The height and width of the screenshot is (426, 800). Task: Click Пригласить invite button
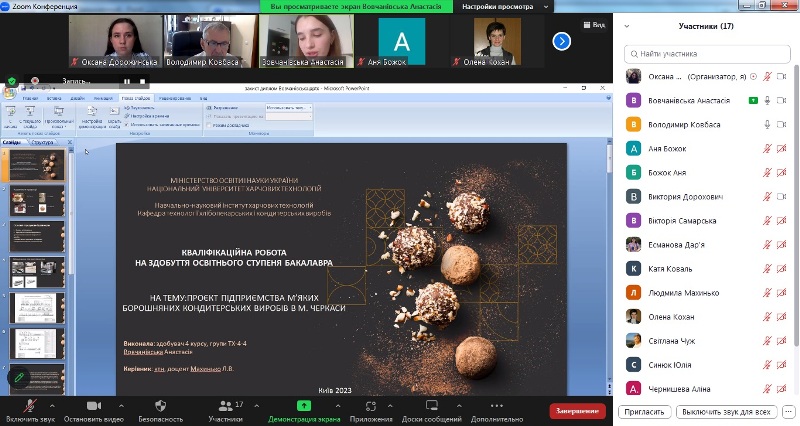click(644, 412)
